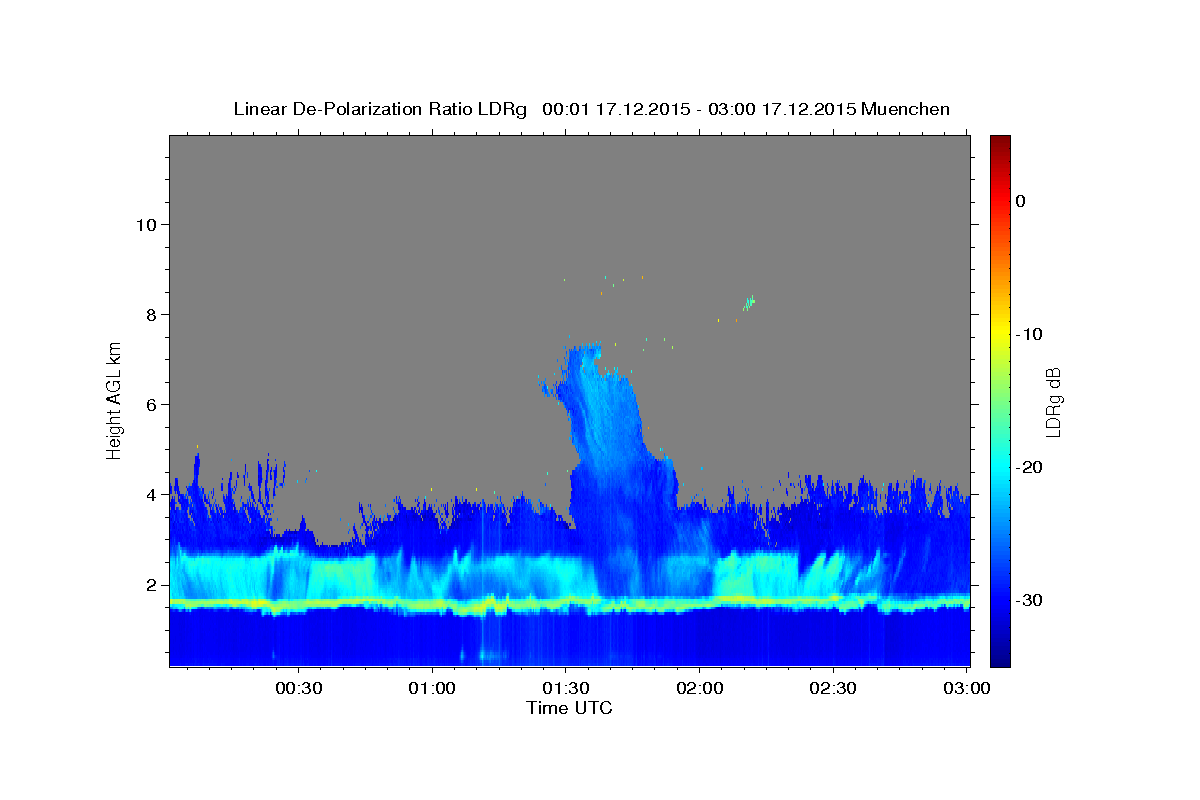Click the 'LDRg dB' colorbar label

pyautogui.click(x=1052, y=401)
